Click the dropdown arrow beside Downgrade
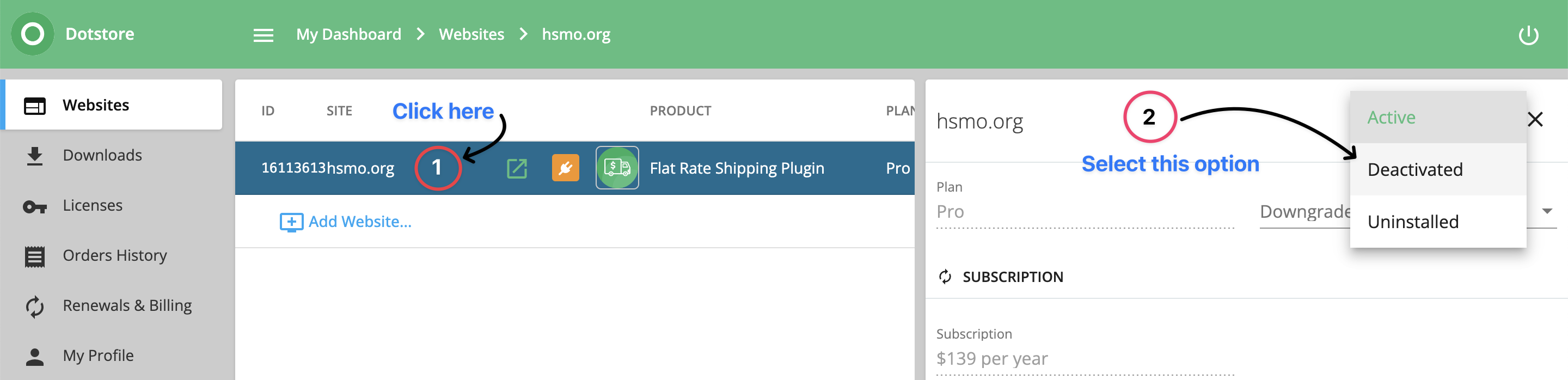The width and height of the screenshot is (1568, 380). pyautogui.click(x=1547, y=211)
